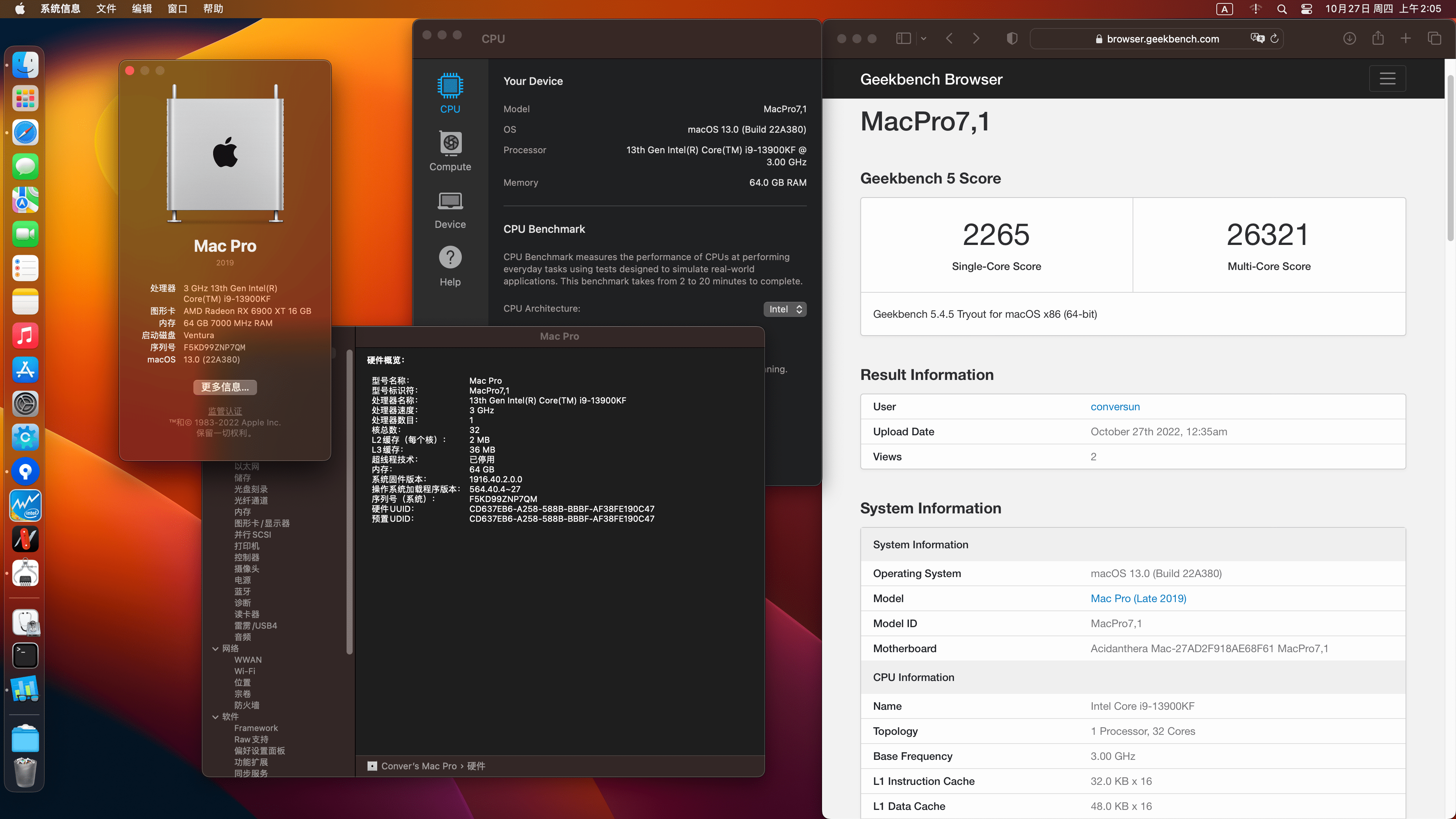1456x819 pixels.
Task: Open the 编辑 menu
Action: (x=142, y=9)
